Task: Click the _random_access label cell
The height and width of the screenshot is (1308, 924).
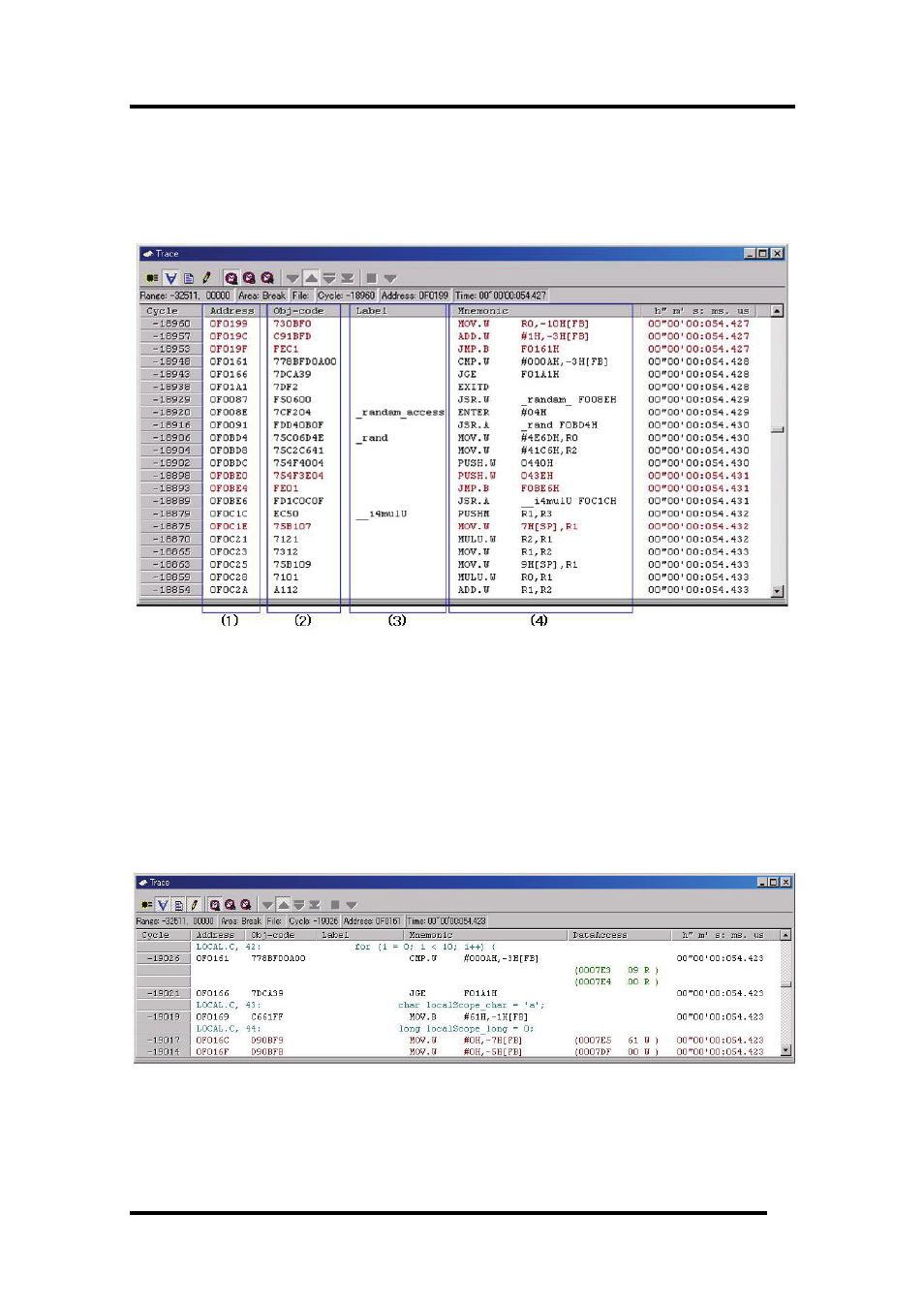Action: pyautogui.click(x=400, y=412)
